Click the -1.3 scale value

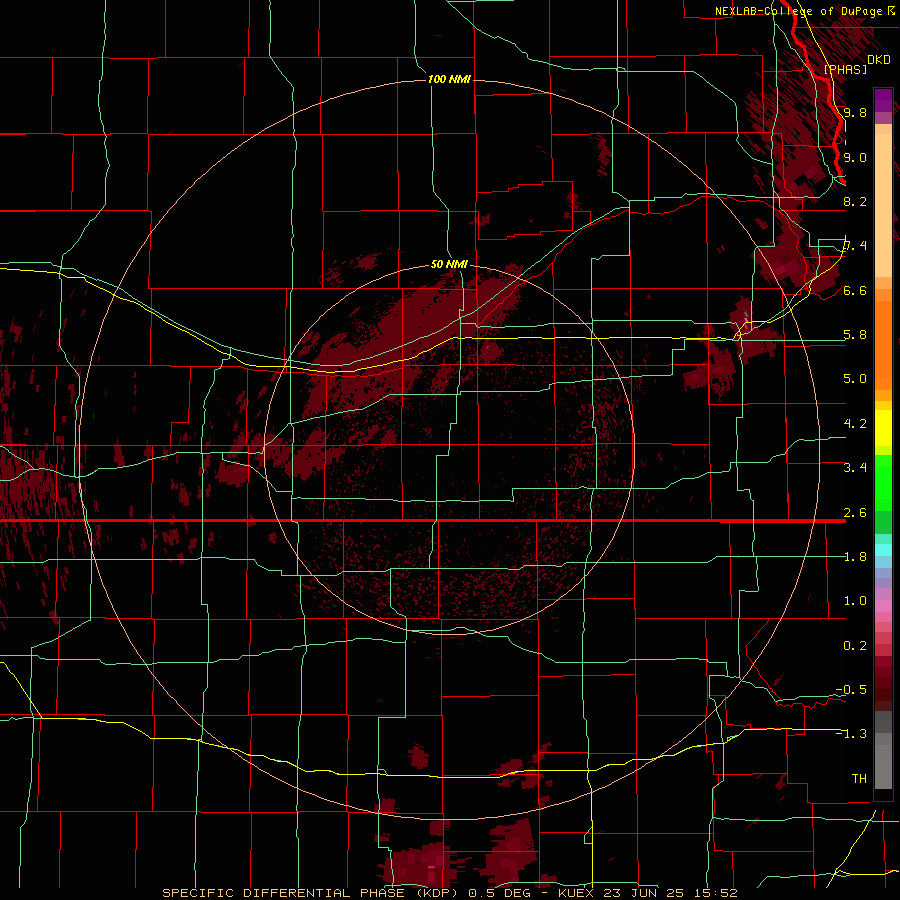point(851,734)
